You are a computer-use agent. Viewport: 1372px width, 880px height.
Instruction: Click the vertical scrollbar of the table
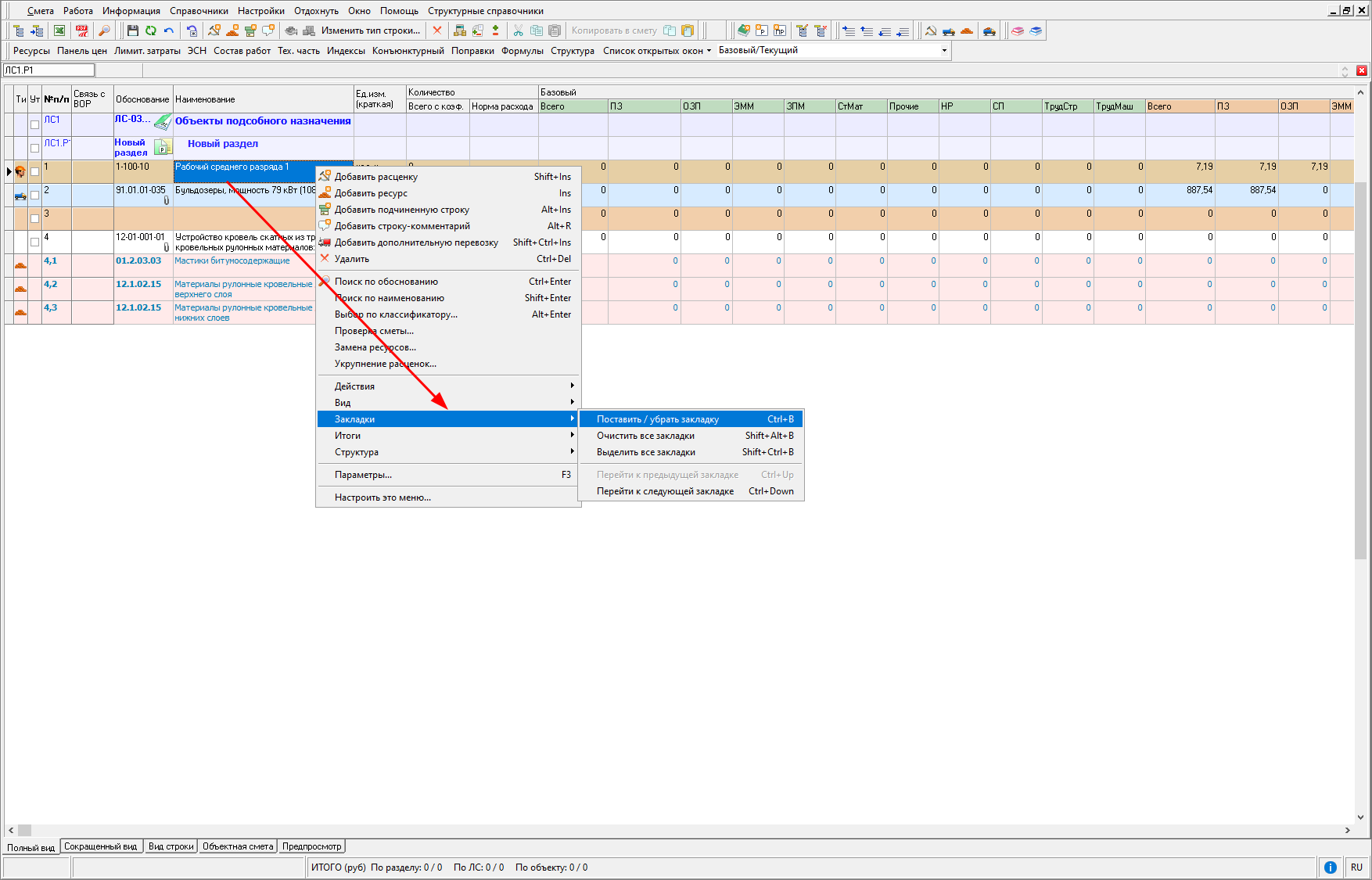pyautogui.click(x=1360, y=368)
